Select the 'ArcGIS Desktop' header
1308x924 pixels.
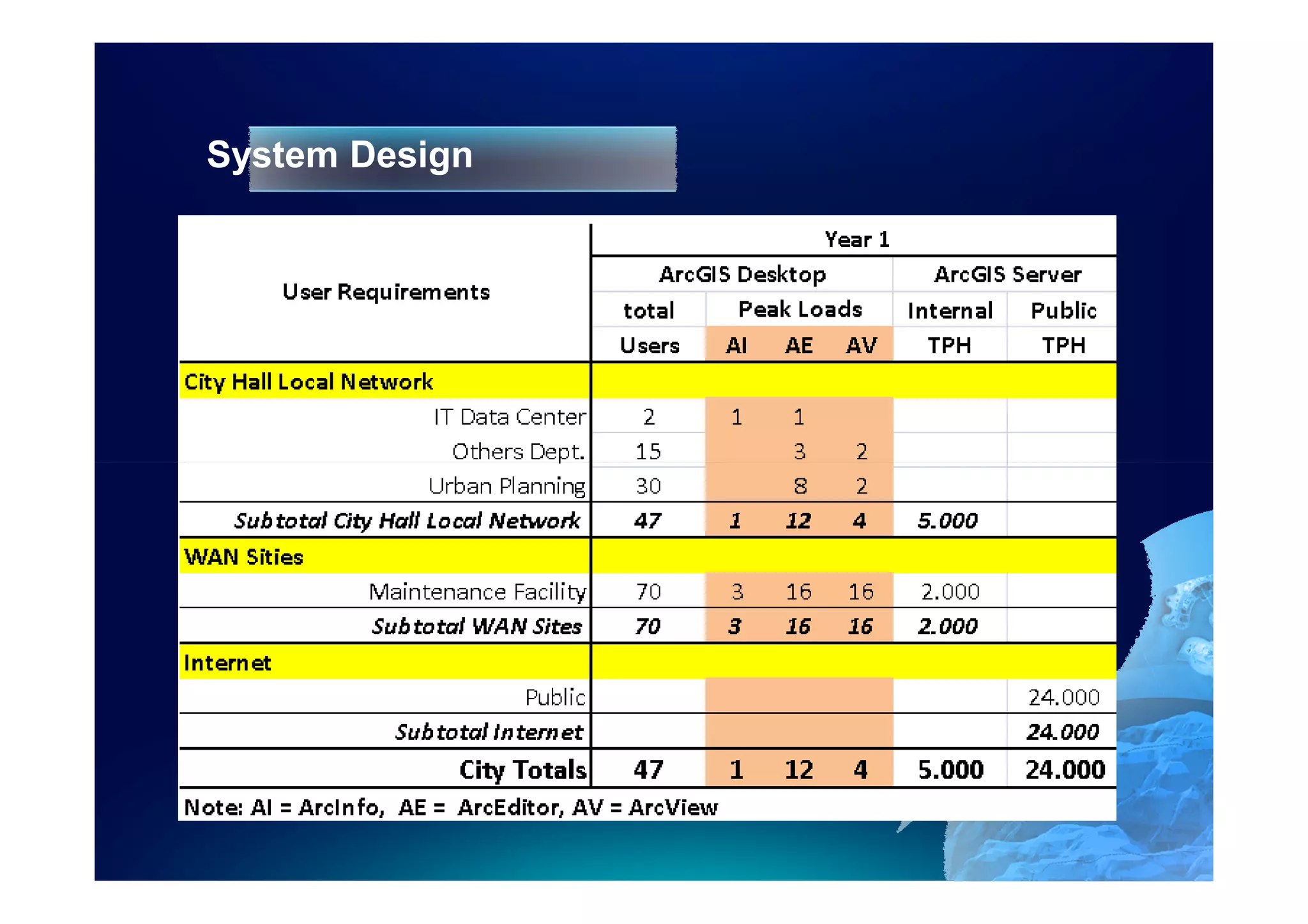pyautogui.click(x=742, y=275)
